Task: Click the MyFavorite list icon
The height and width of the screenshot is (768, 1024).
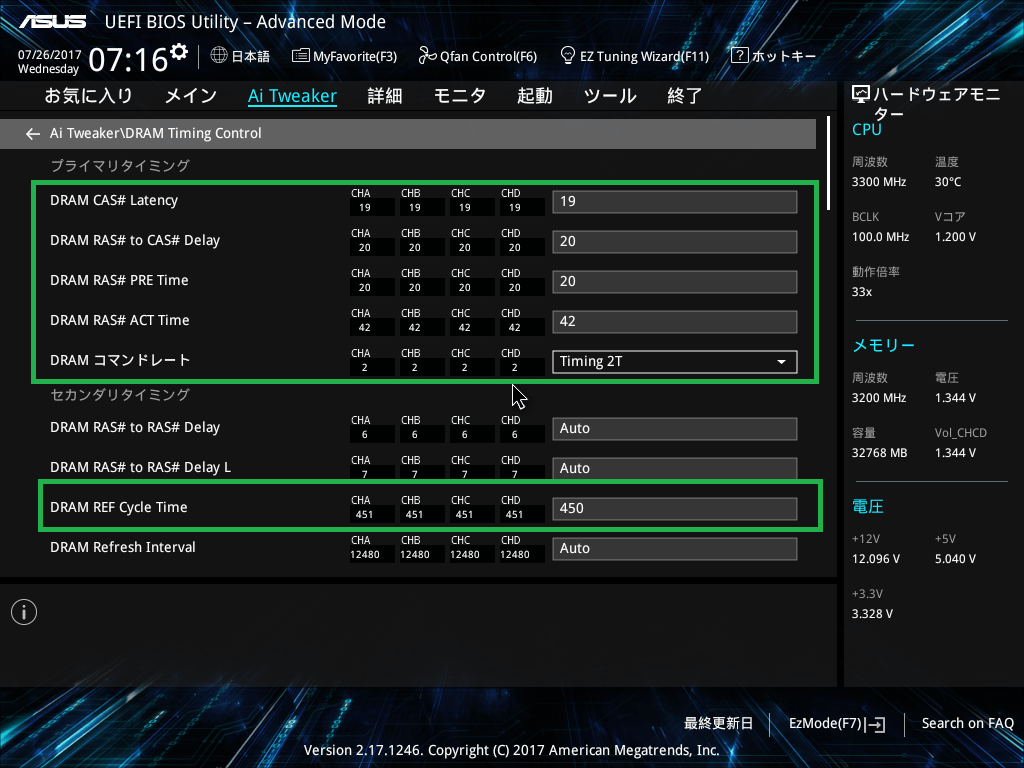Action: (300, 56)
